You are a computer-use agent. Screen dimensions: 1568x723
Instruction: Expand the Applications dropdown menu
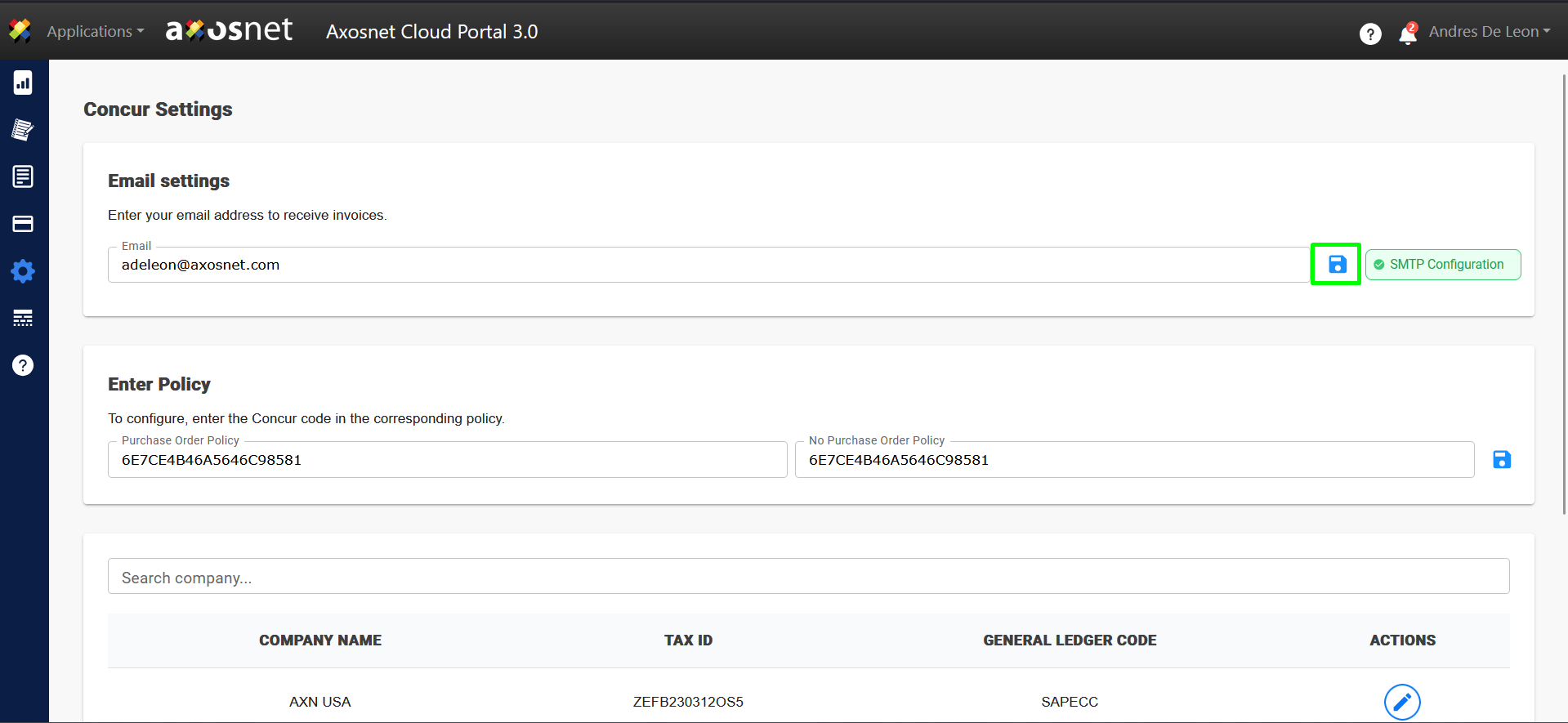tap(95, 32)
